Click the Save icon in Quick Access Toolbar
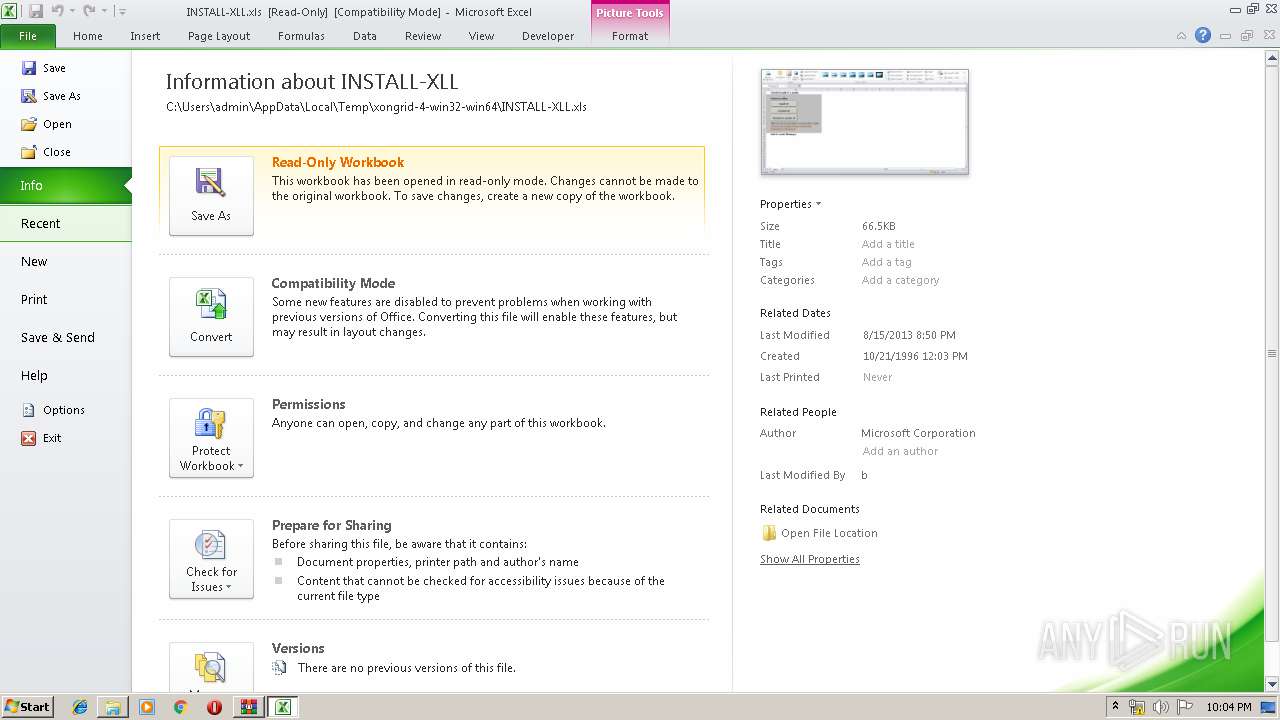Viewport: 1280px width, 720px height. coord(36,11)
